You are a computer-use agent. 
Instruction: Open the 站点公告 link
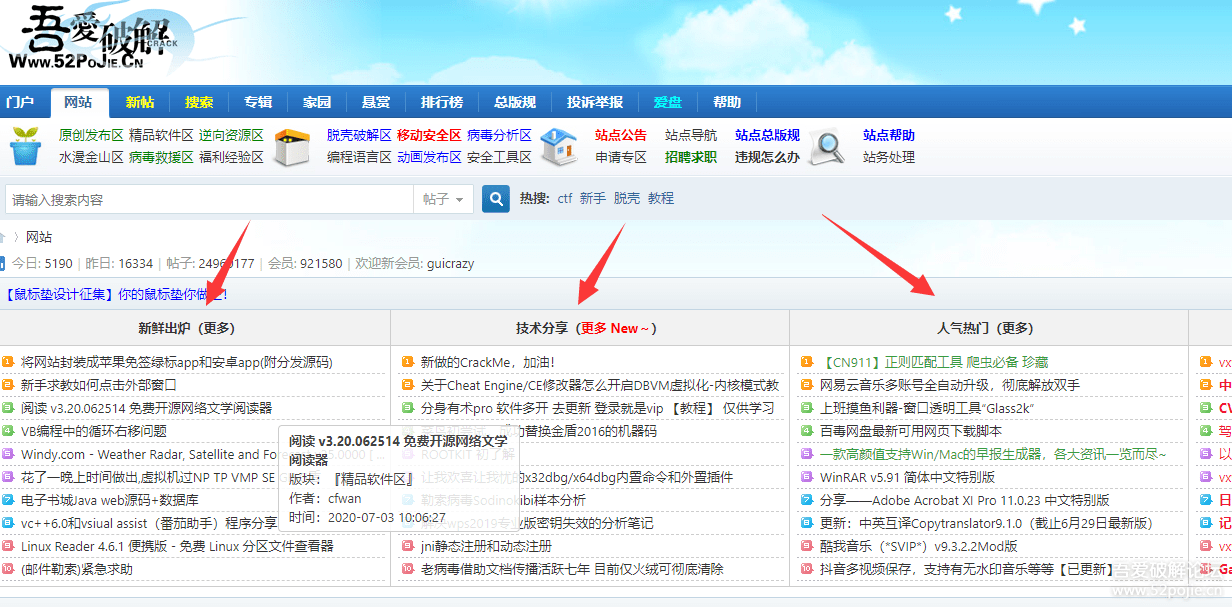[621, 135]
